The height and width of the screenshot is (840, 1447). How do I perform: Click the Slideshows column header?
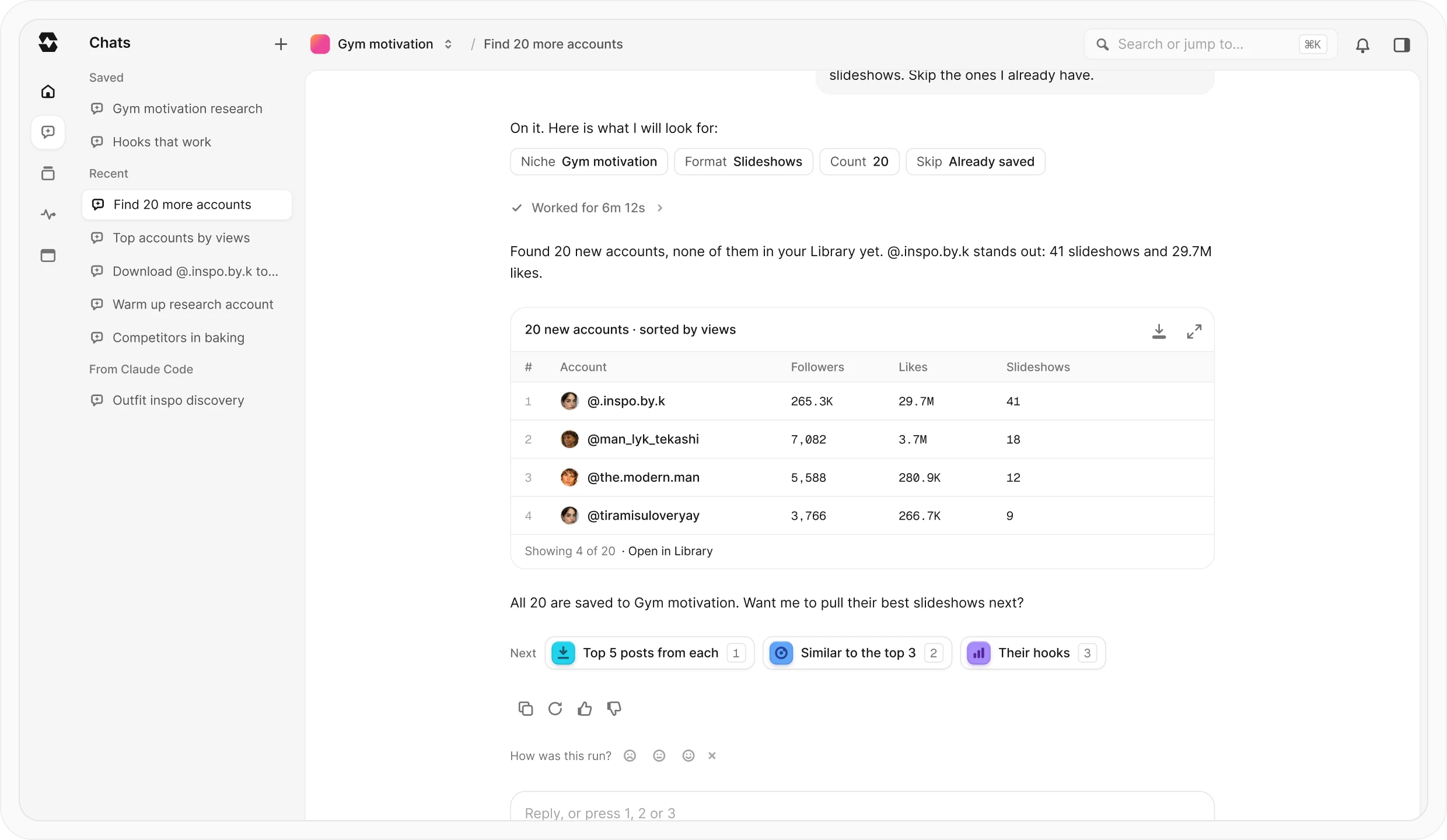(x=1038, y=367)
